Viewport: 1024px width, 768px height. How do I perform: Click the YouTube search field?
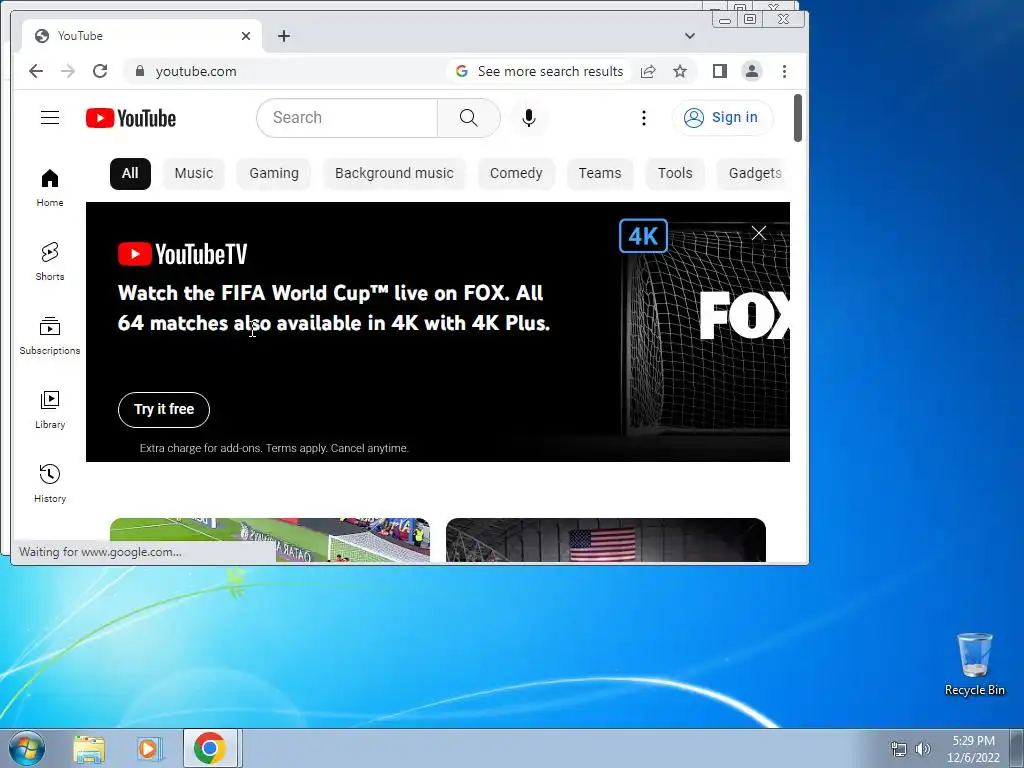[347, 118]
